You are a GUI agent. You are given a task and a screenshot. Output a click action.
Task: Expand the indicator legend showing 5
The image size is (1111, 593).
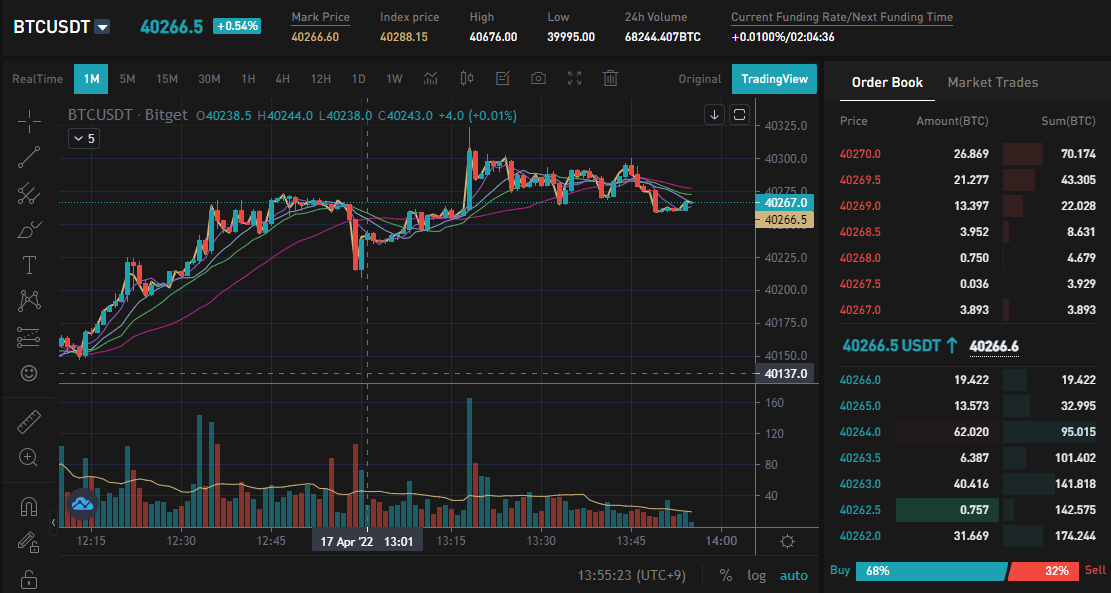84,139
